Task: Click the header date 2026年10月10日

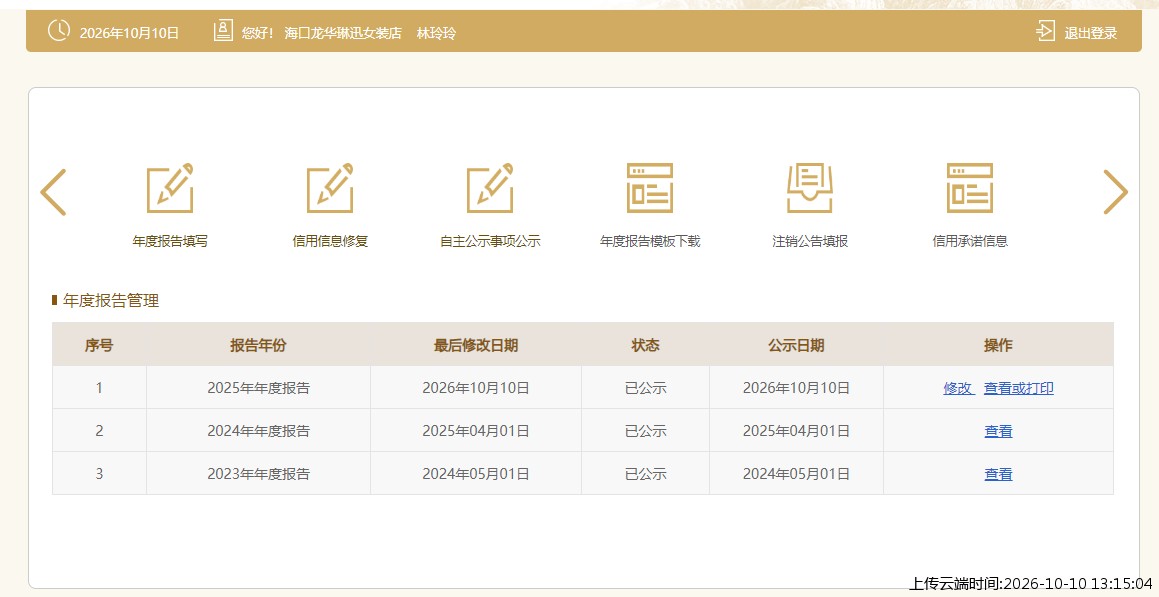Action: click(129, 33)
